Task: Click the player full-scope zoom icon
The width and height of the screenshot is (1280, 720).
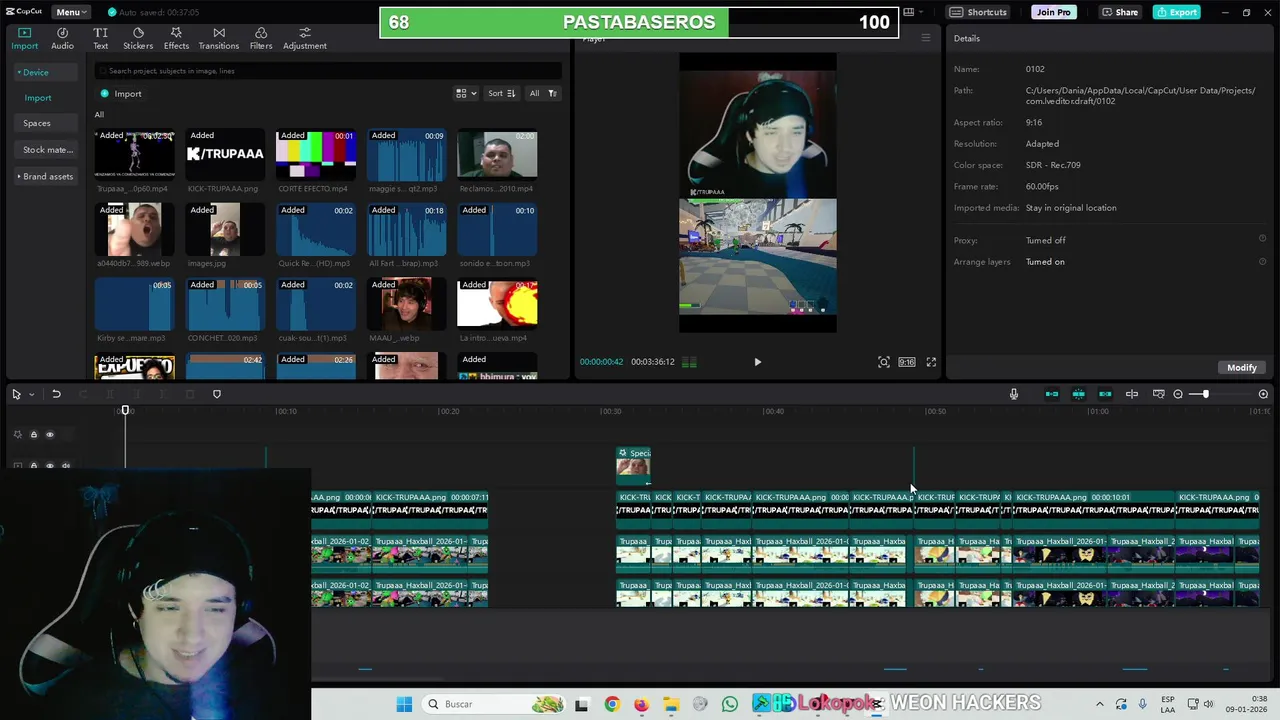Action: pyautogui.click(x=883, y=362)
